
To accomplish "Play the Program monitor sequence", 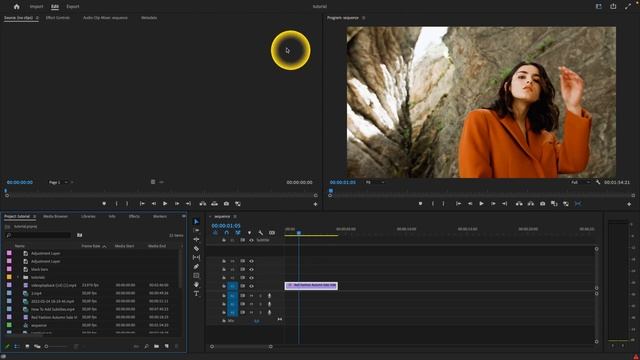I will coord(482,203).
